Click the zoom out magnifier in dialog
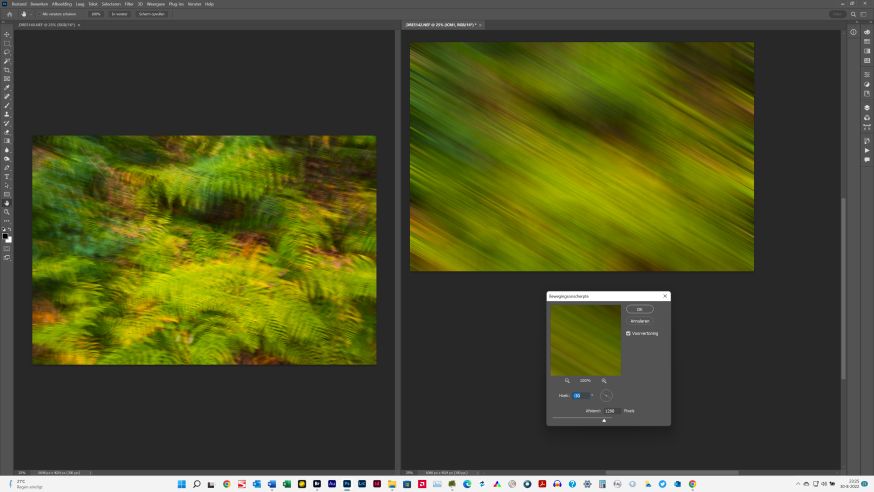Viewport: 874px width, 492px height. 567,380
